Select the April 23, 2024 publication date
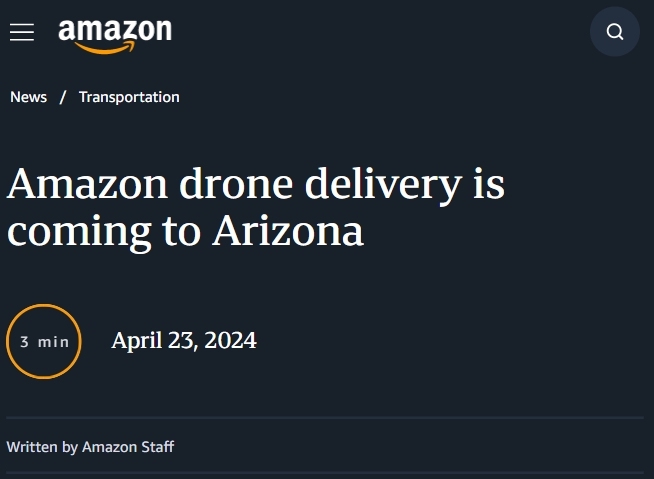This screenshot has width=654, height=479. pos(184,340)
